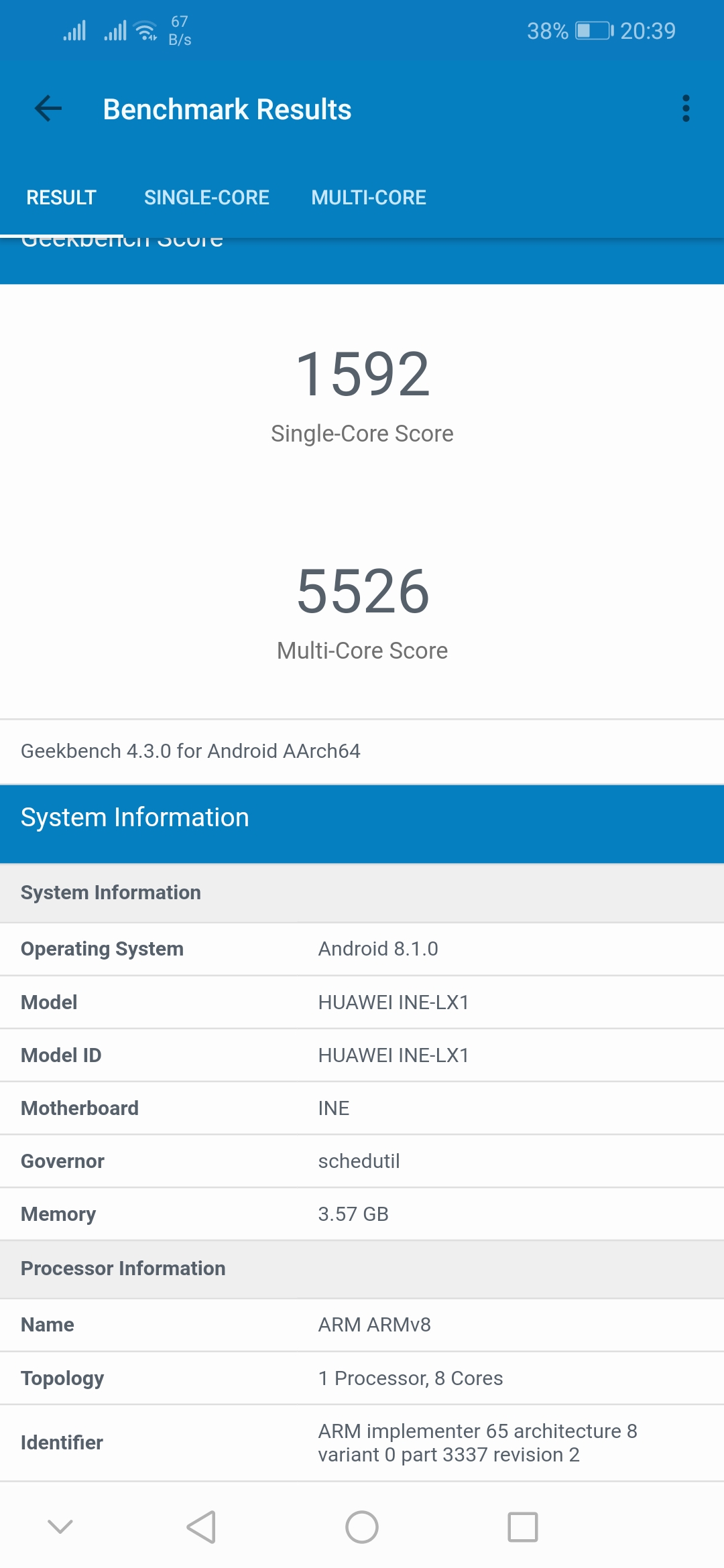This screenshot has width=724, height=1568.
Task: Switch to the MULTI-CORE tab
Action: click(369, 198)
